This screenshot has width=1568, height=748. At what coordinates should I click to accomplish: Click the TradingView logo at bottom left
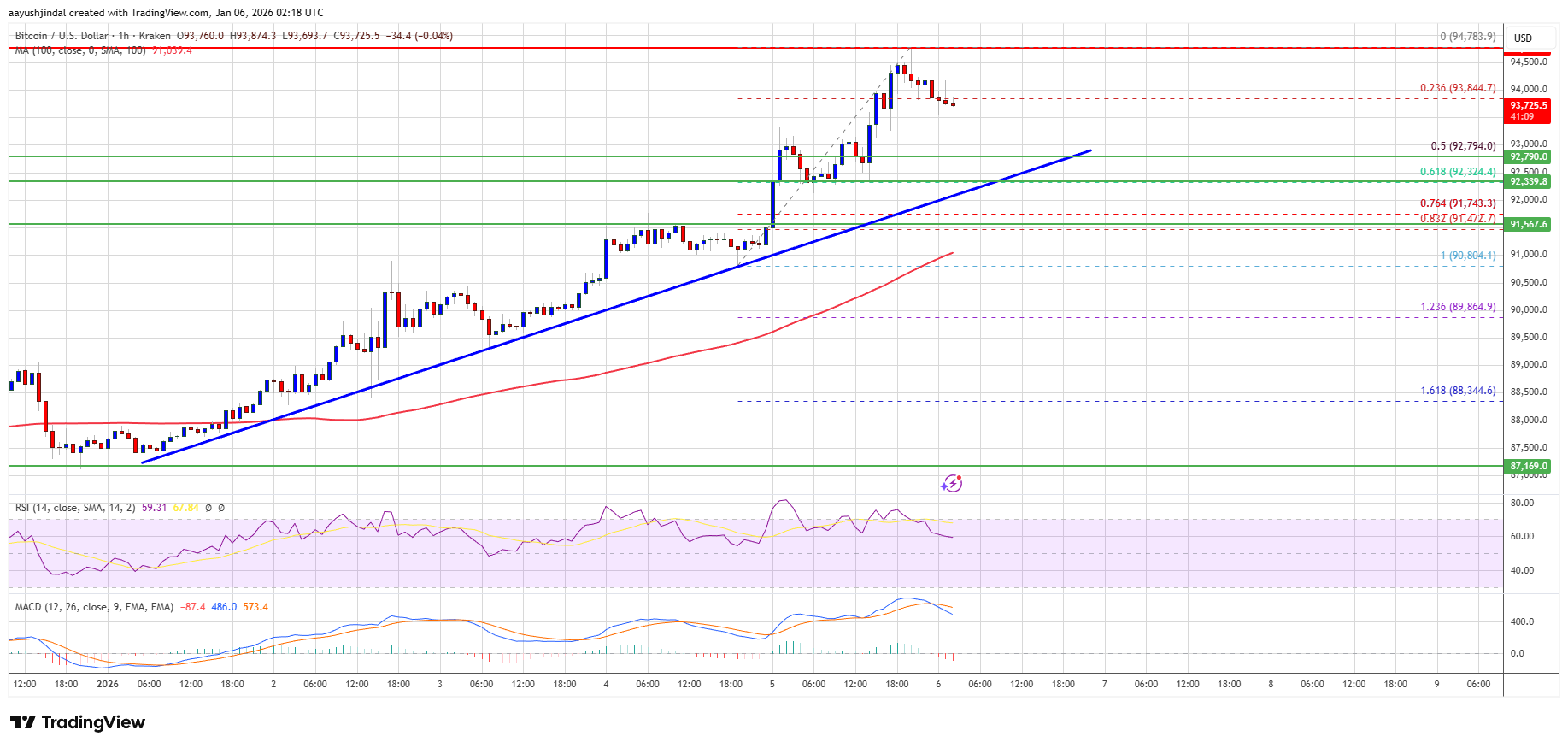tap(78, 722)
